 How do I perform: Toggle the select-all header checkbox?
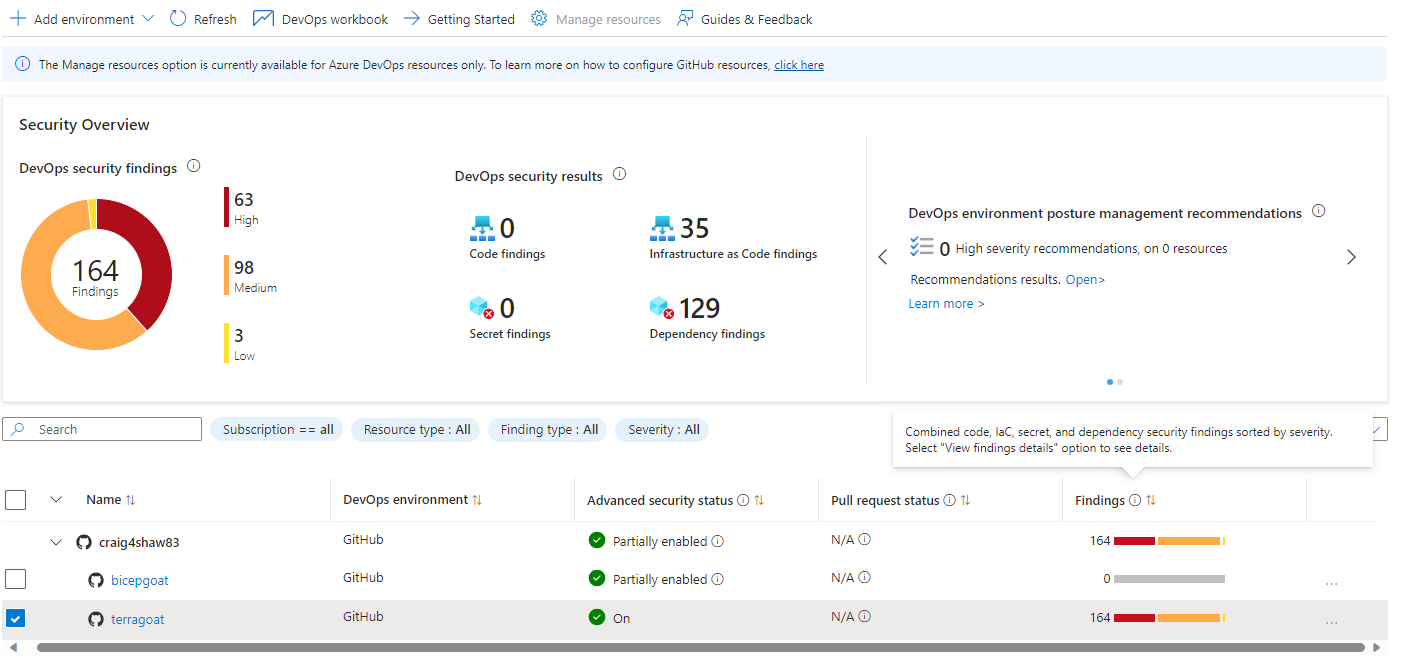(x=16, y=499)
